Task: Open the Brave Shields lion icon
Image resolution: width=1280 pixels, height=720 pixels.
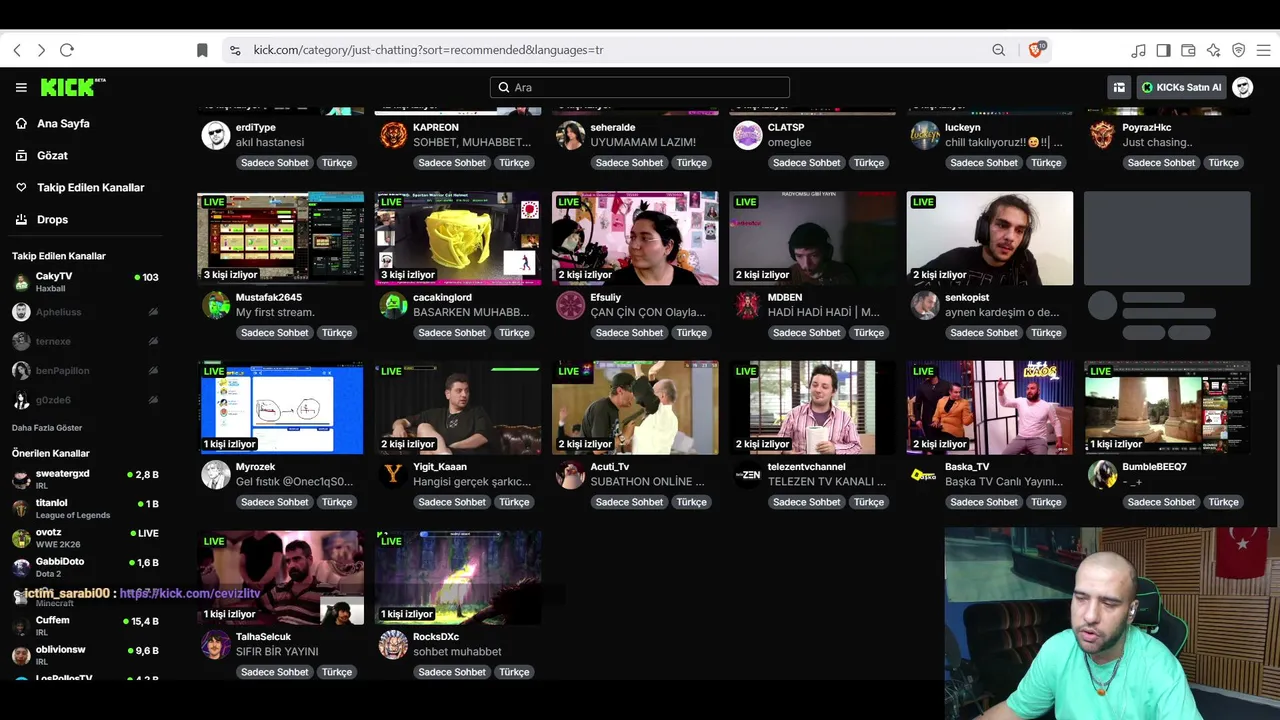Action: (x=1035, y=50)
